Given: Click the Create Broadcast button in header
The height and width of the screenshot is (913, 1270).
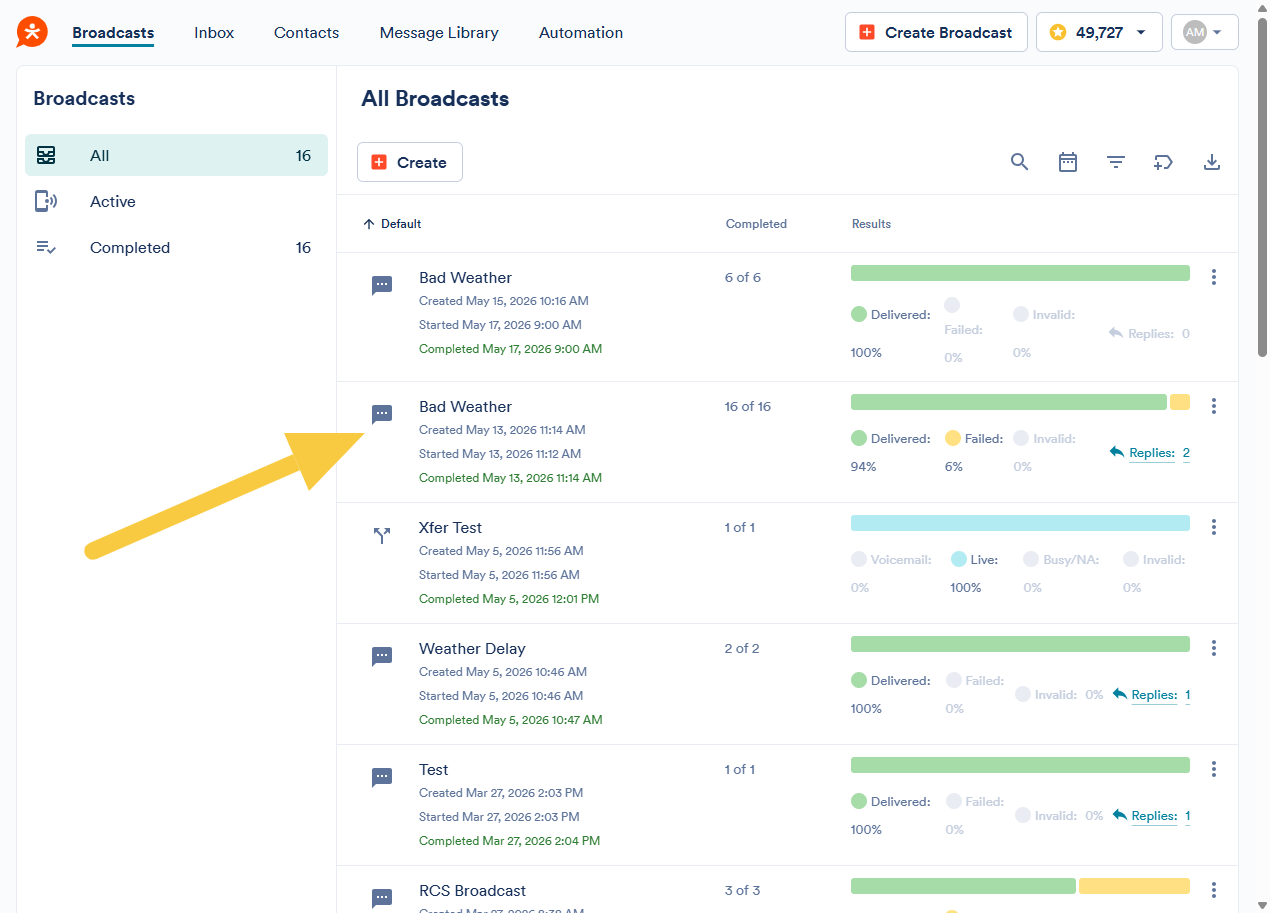Looking at the screenshot, I should click(x=936, y=32).
